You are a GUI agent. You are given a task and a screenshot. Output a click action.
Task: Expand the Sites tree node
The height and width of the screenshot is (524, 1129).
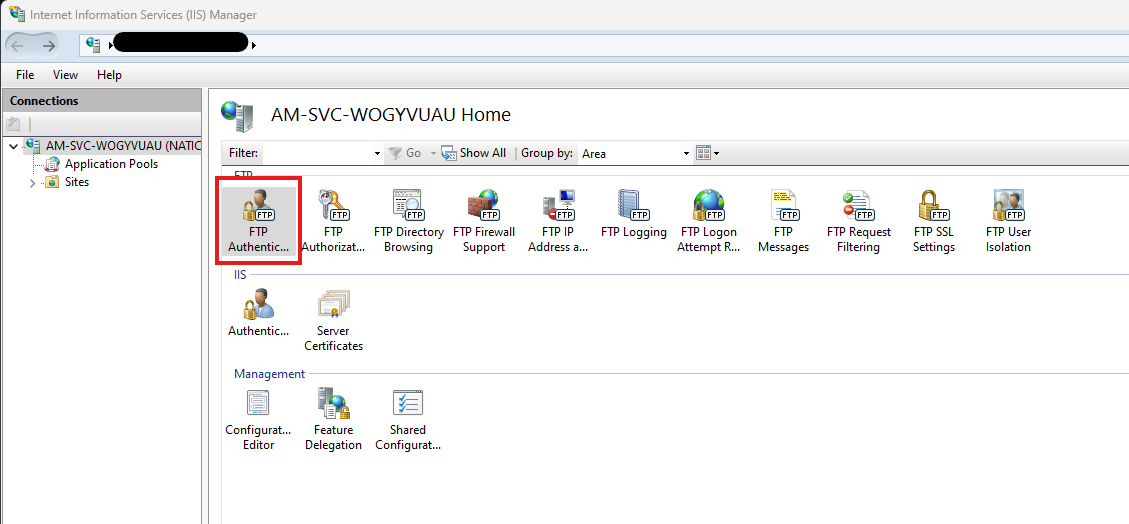(x=33, y=183)
